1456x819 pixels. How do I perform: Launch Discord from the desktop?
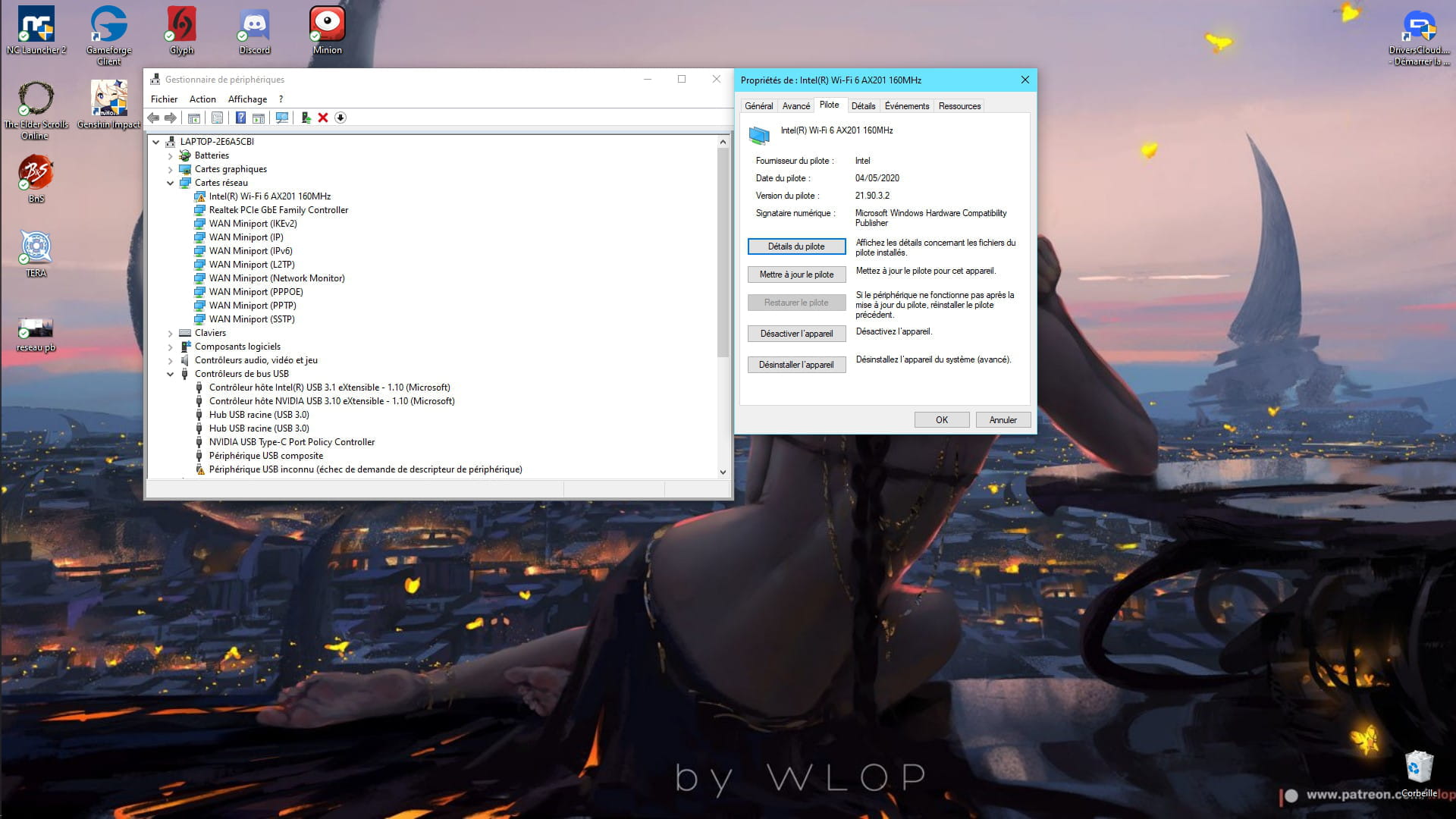pos(255,30)
